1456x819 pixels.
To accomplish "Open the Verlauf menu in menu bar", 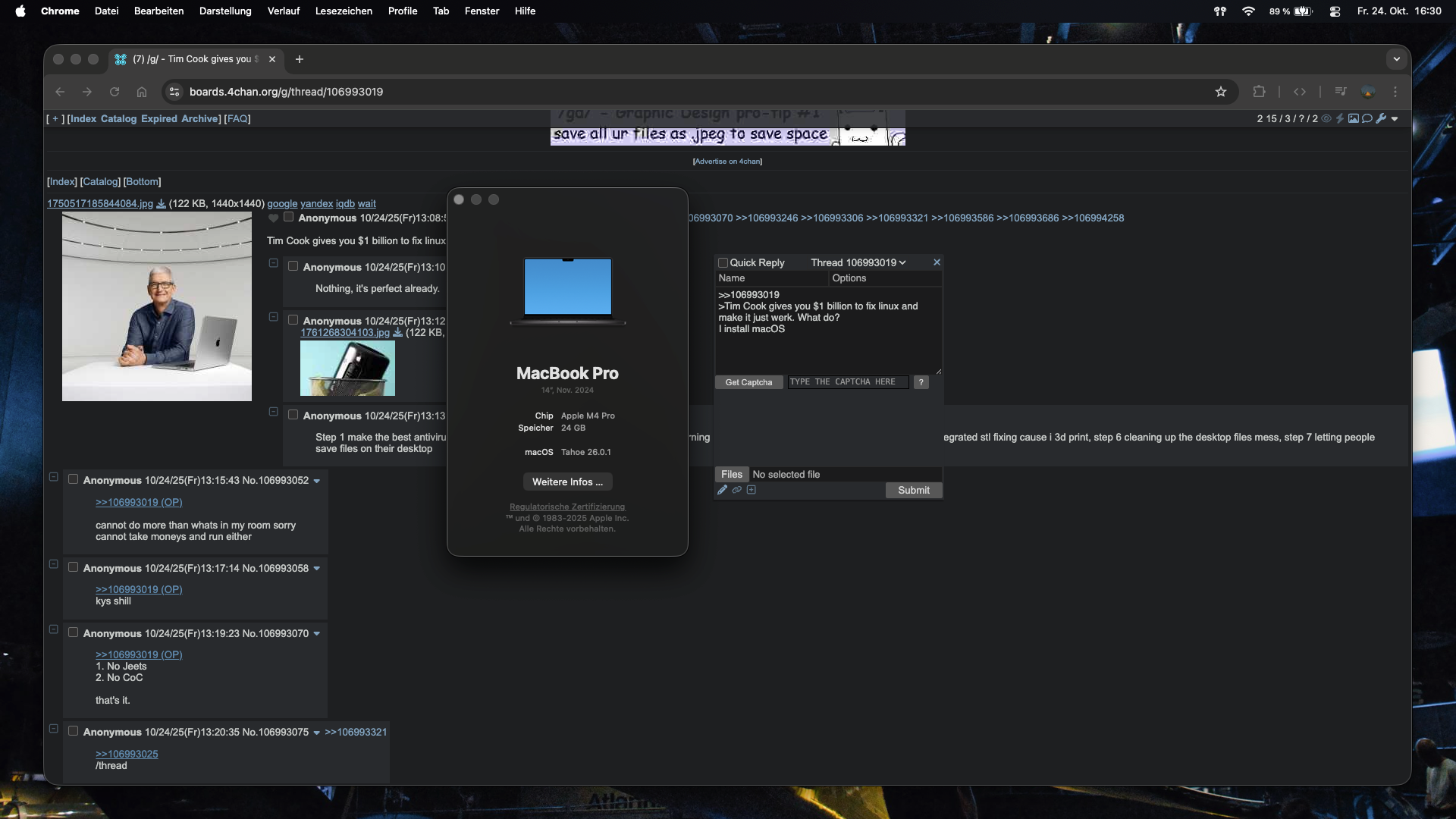I will tap(283, 11).
